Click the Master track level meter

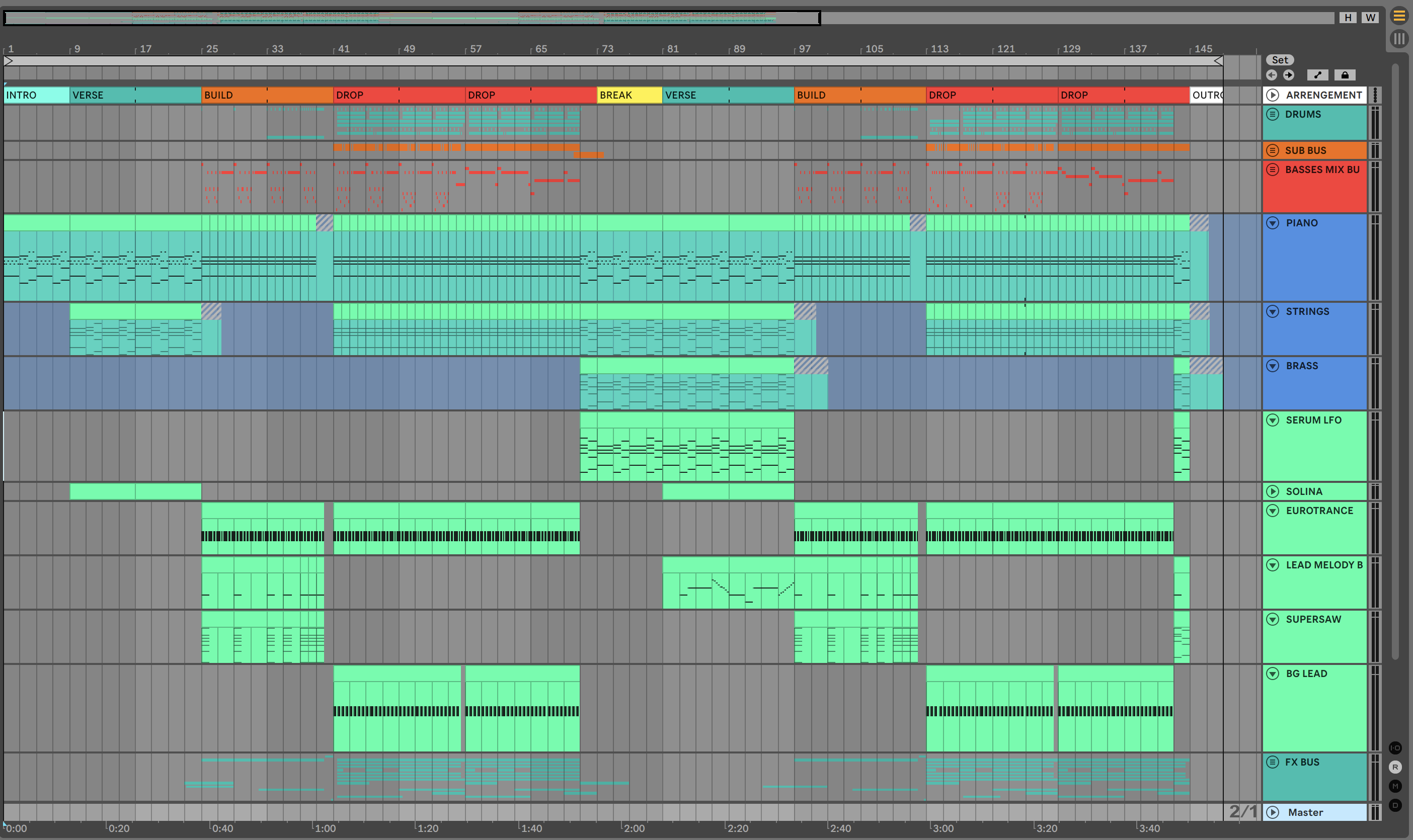click(x=1375, y=812)
